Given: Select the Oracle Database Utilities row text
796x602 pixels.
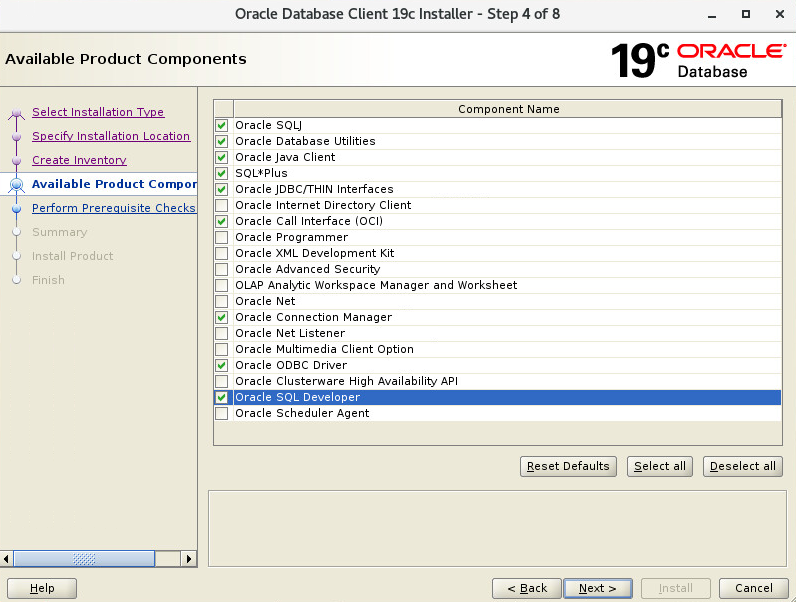Looking at the screenshot, I should click(305, 141).
